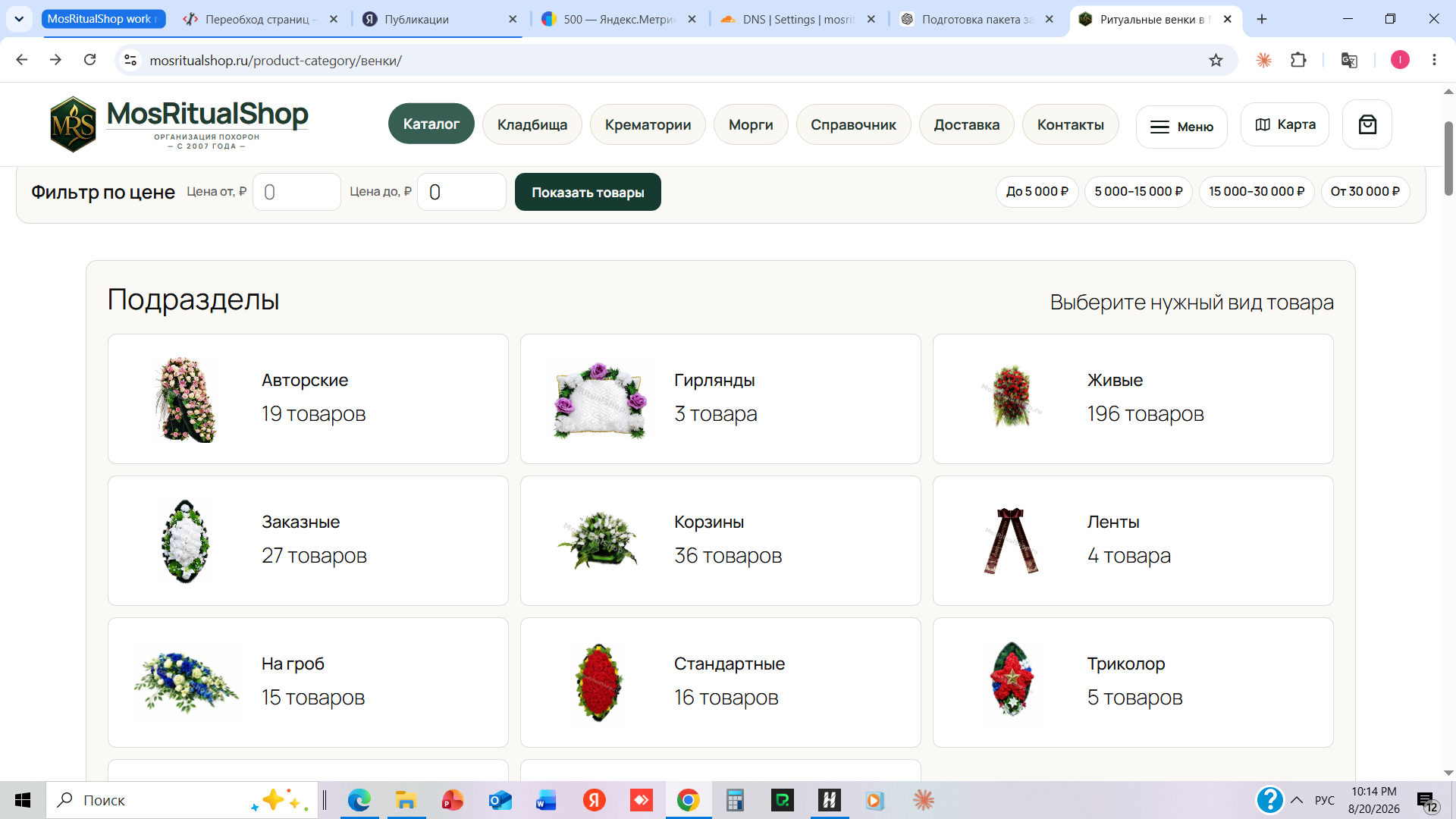The height and width of the screenshot is (819, 1456).
Task: Click the Google Translate icon in toolbar
Action: click(x=1349, y=60)
